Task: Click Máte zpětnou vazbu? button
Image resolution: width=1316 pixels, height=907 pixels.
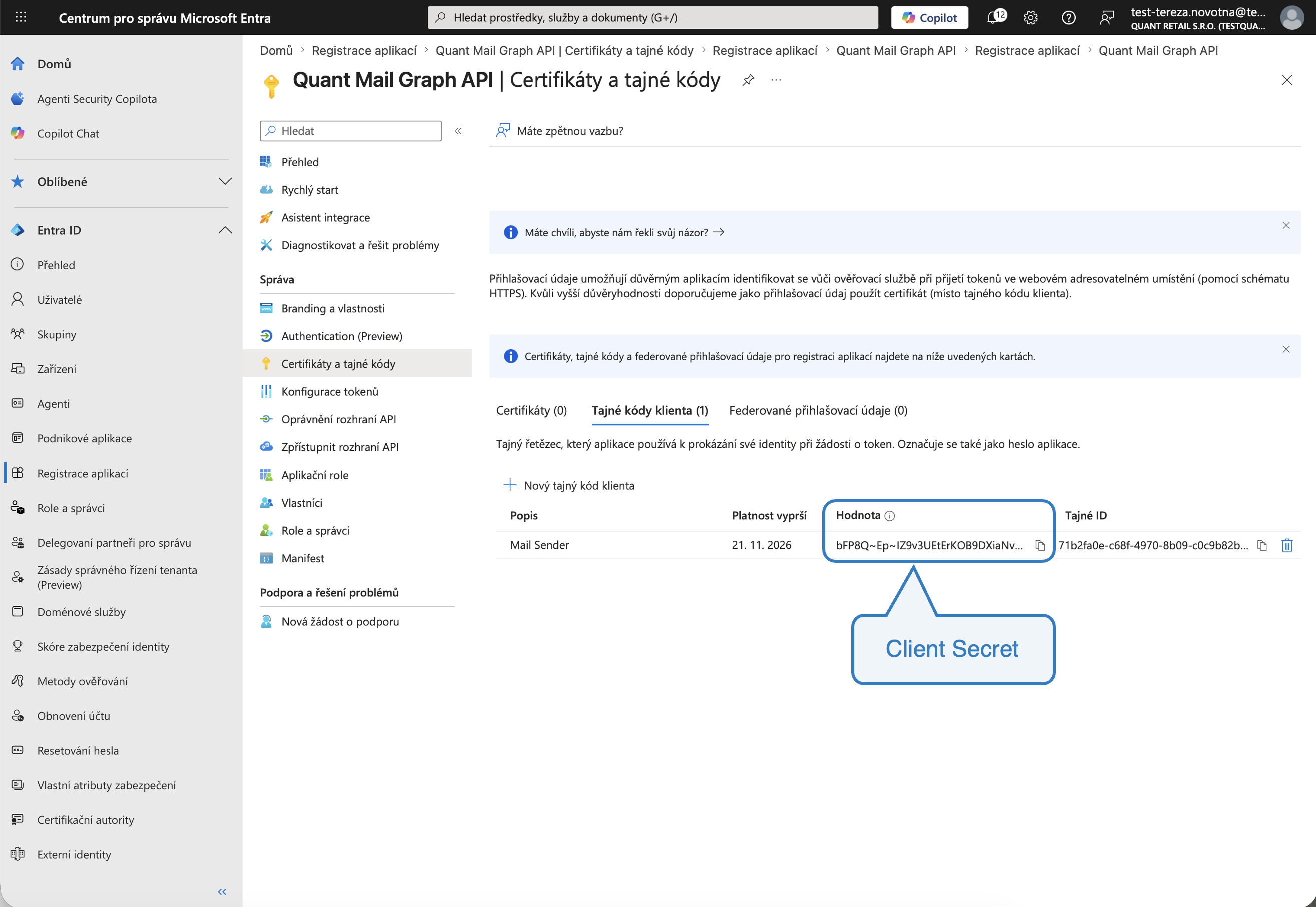Action: coord(559,131)
